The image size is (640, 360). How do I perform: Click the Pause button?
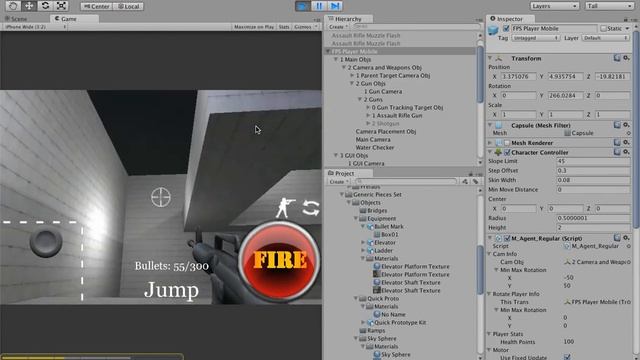[319, 6]
